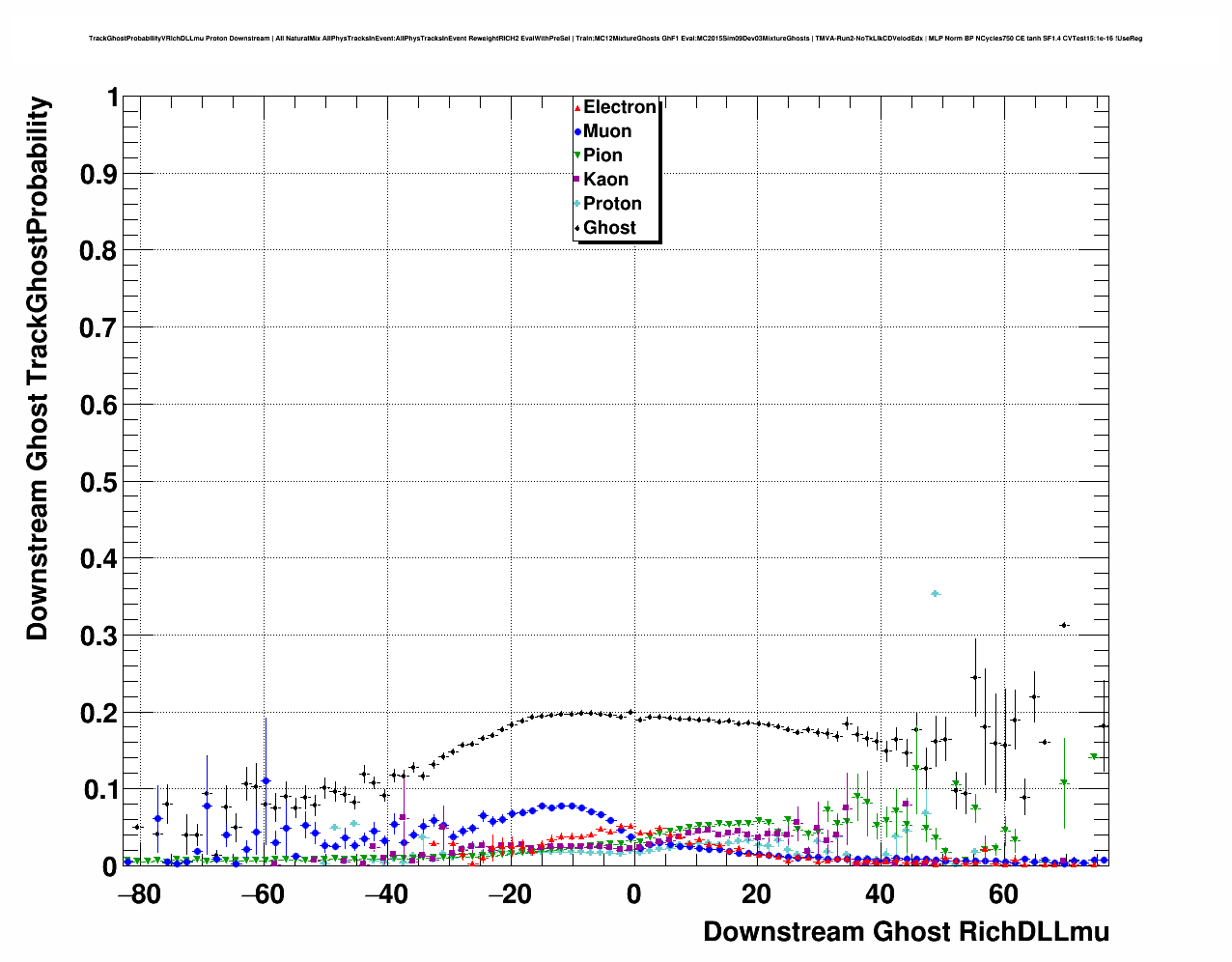1232x962 pixels.
Task: Select the "Proton" legend label
Action: (x=612, y=204)
